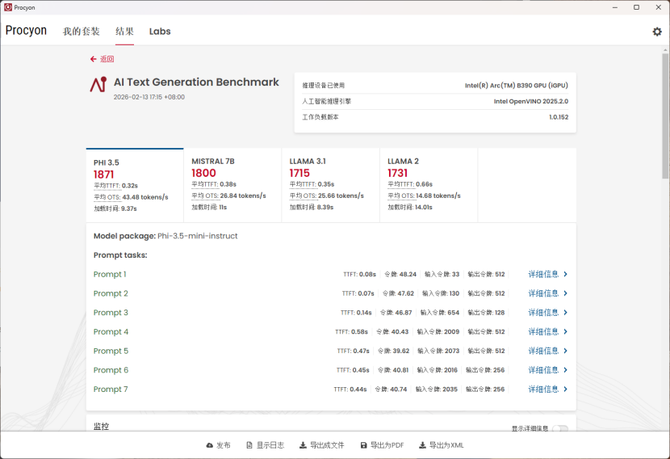Expand details chevron for Prompt 1

[x=565, y=274]
